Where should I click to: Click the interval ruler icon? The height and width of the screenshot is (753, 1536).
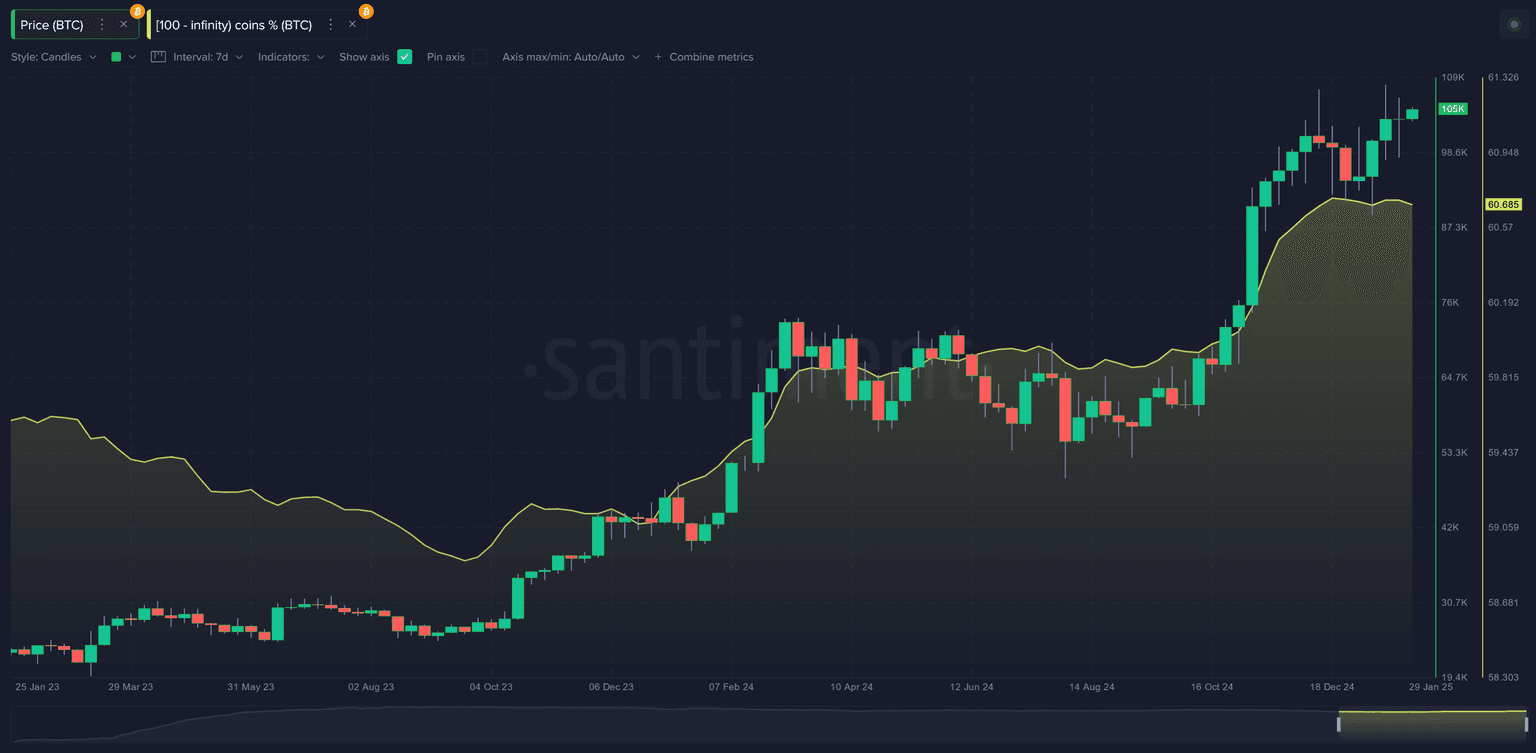[x=158, y=57]
